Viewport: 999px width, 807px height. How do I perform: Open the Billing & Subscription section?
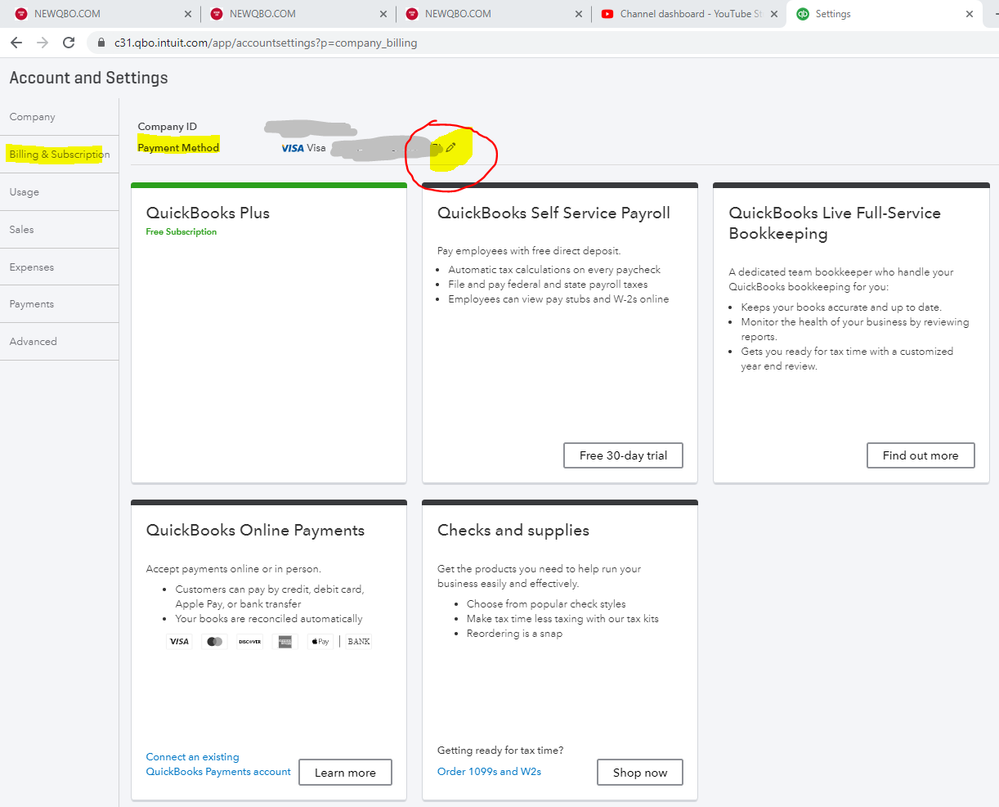pyautogui.click(x=59, y=154)
